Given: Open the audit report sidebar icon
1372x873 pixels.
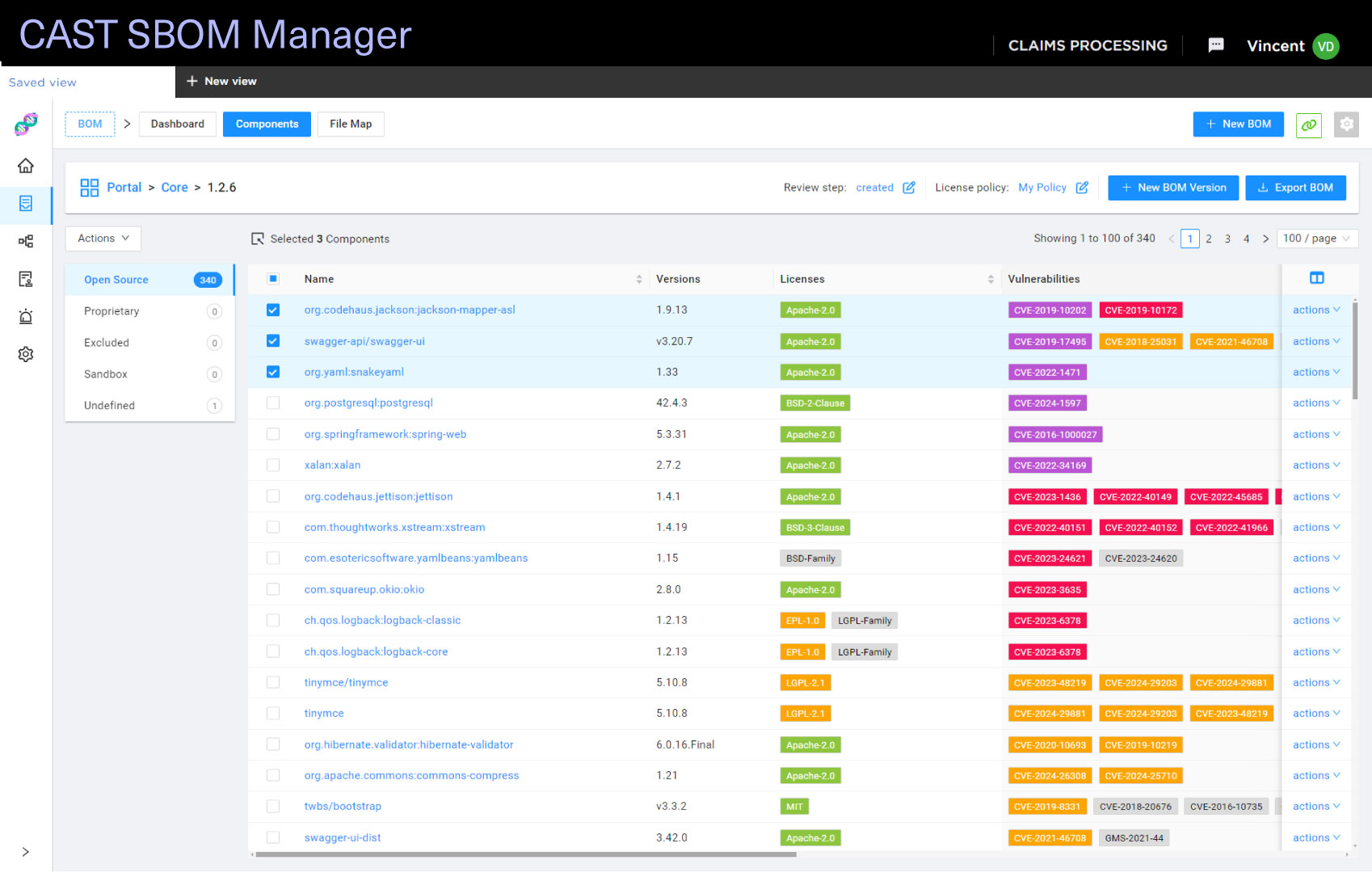Looking at the screenshot, I should click(x=25, y=278).
